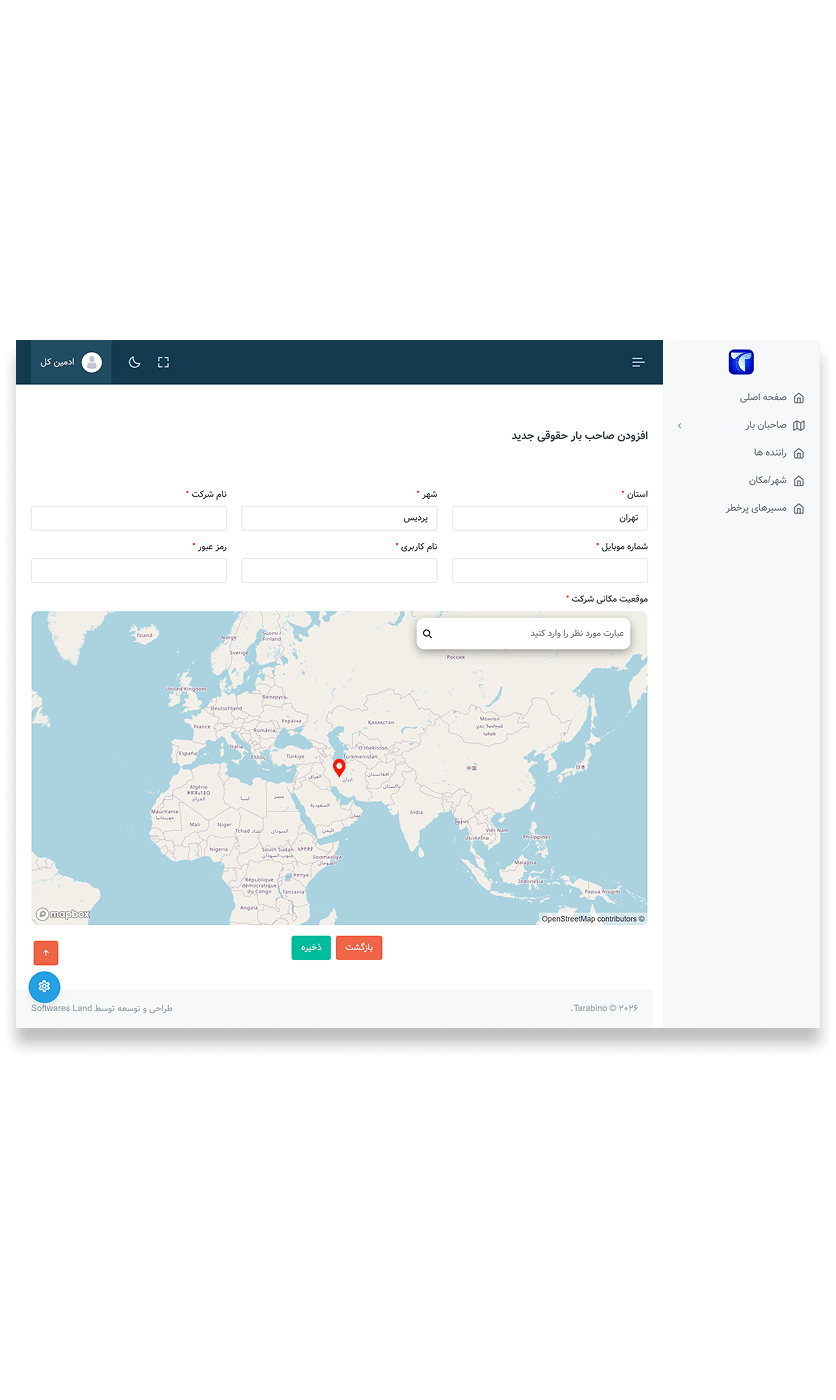Open the ادمین کل user profile menu
This screenshot has height=1400, width=836.
click(71, 362)
